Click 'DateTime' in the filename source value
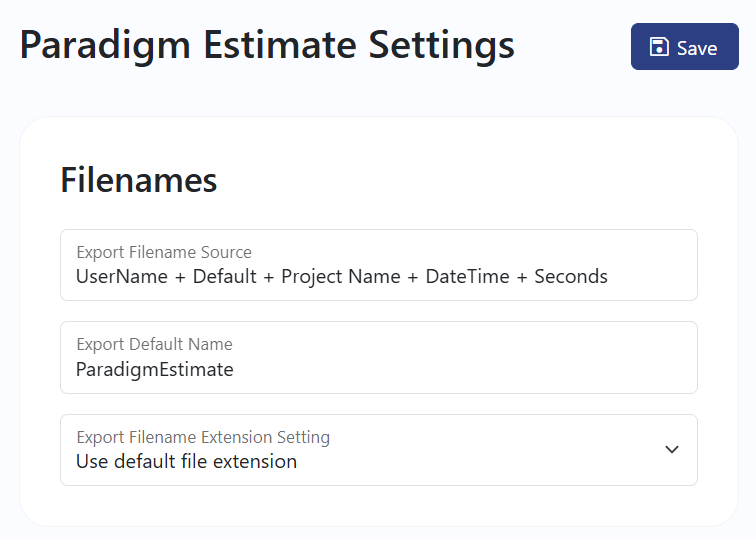The image size is (756, 539). [x=467, y=276]
